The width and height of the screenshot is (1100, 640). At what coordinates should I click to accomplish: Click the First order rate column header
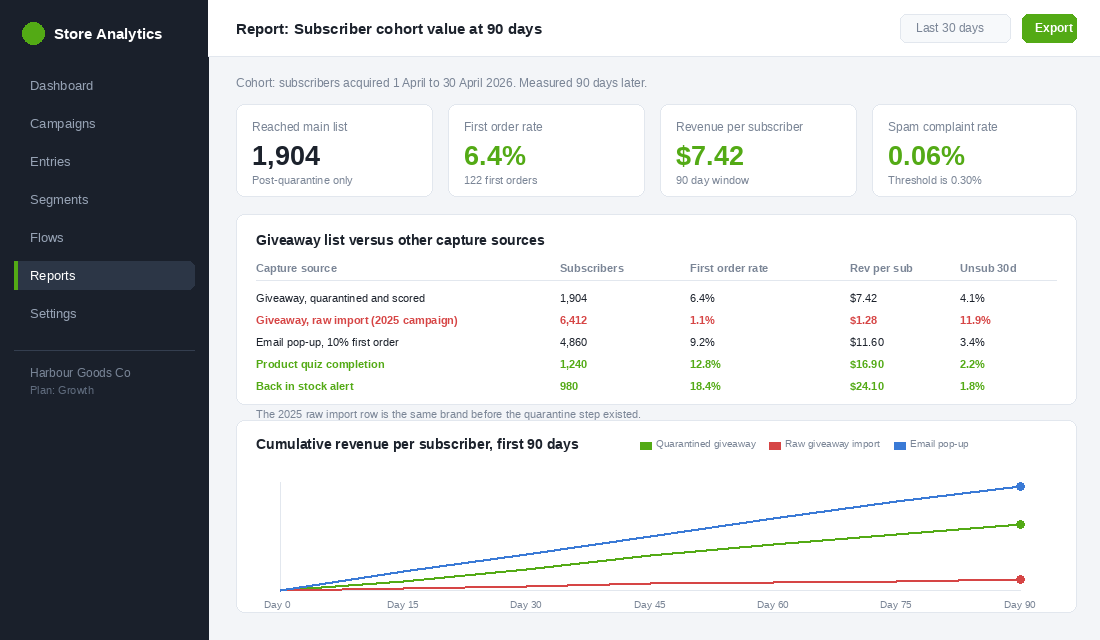point(728,268)
